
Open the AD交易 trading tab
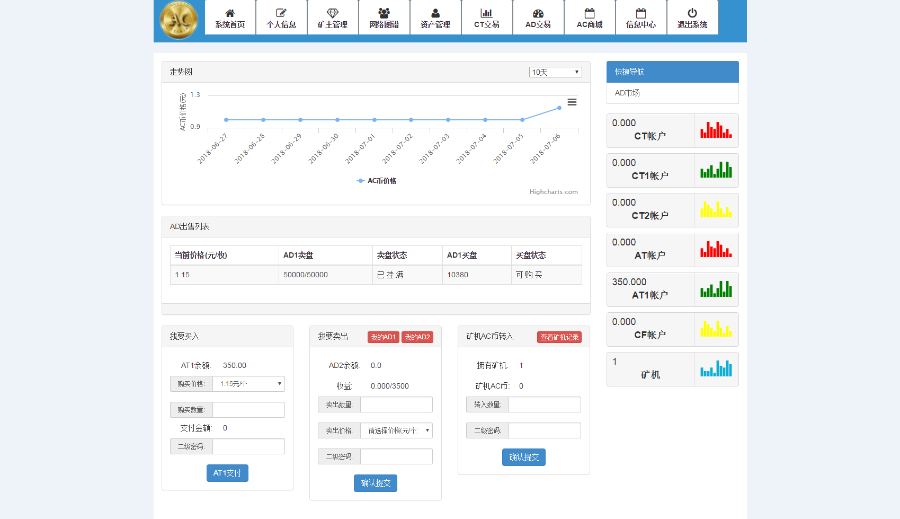pyautogui.click(x=538, y=18)
